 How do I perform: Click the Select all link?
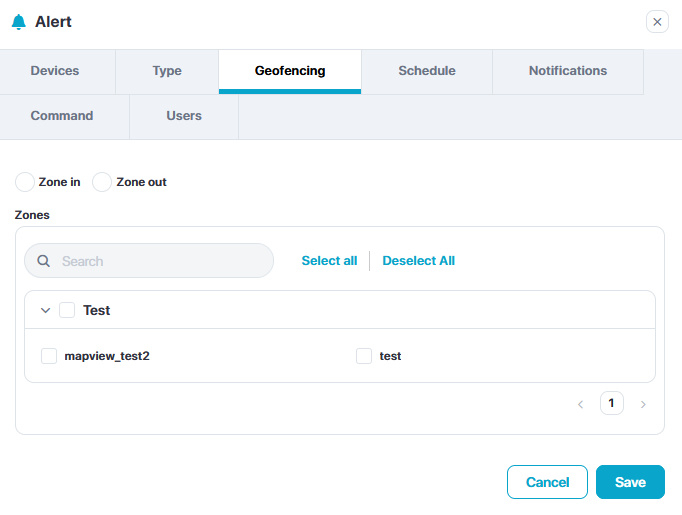coord(329,261)
